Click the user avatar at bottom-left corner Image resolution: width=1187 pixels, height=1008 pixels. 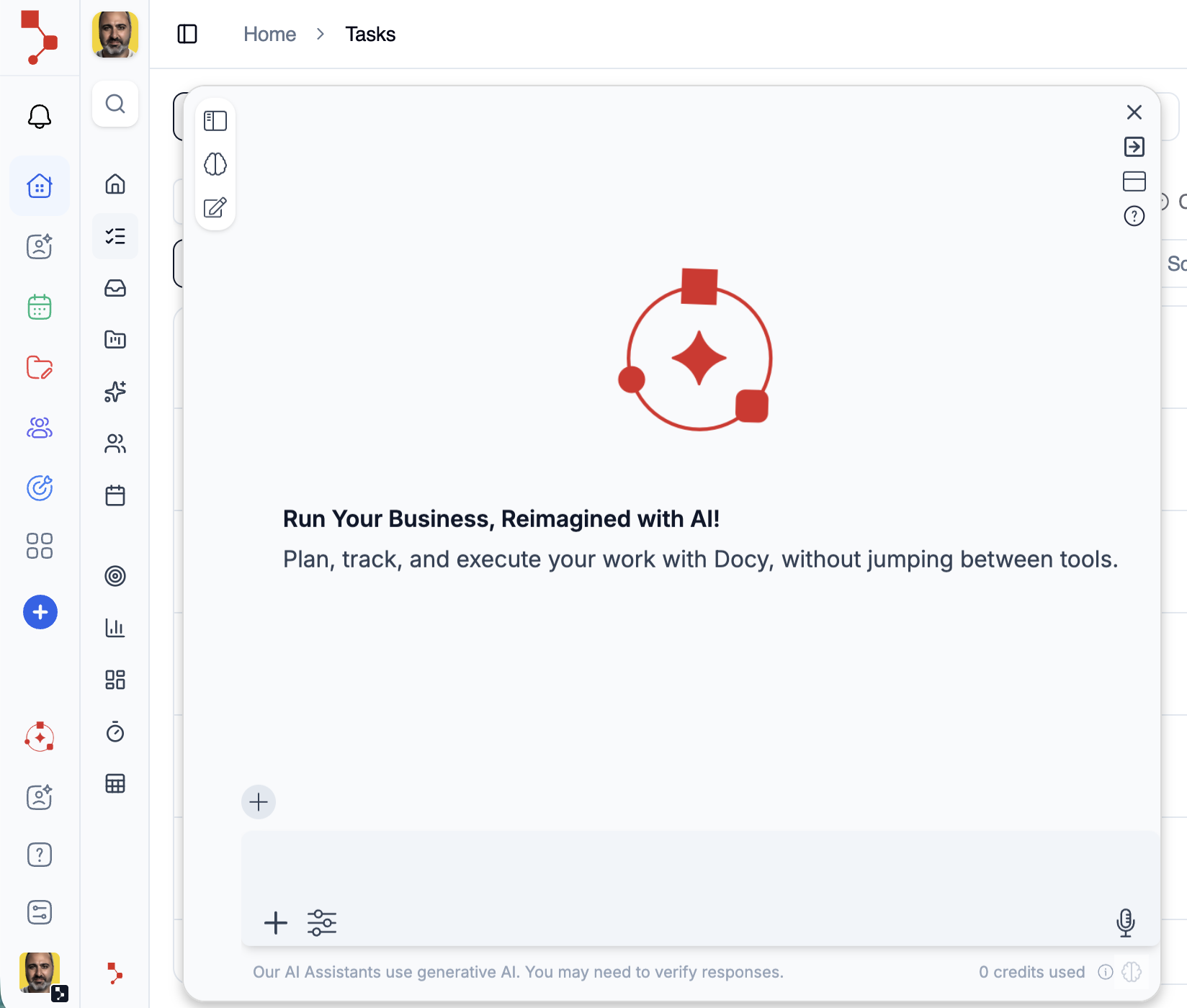(x=40, y=973)
